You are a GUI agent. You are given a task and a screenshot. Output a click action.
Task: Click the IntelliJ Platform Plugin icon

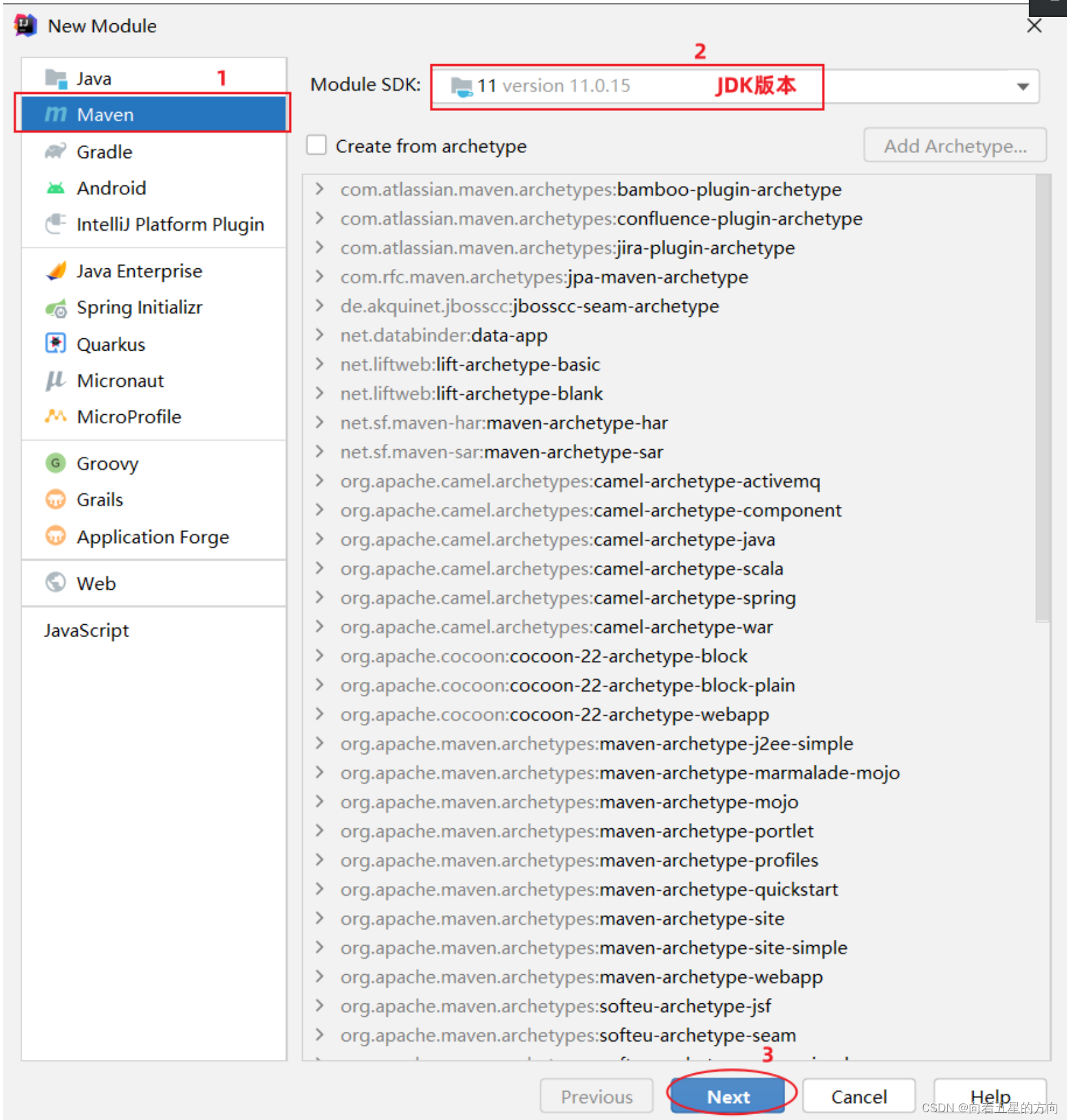point(56,224)
